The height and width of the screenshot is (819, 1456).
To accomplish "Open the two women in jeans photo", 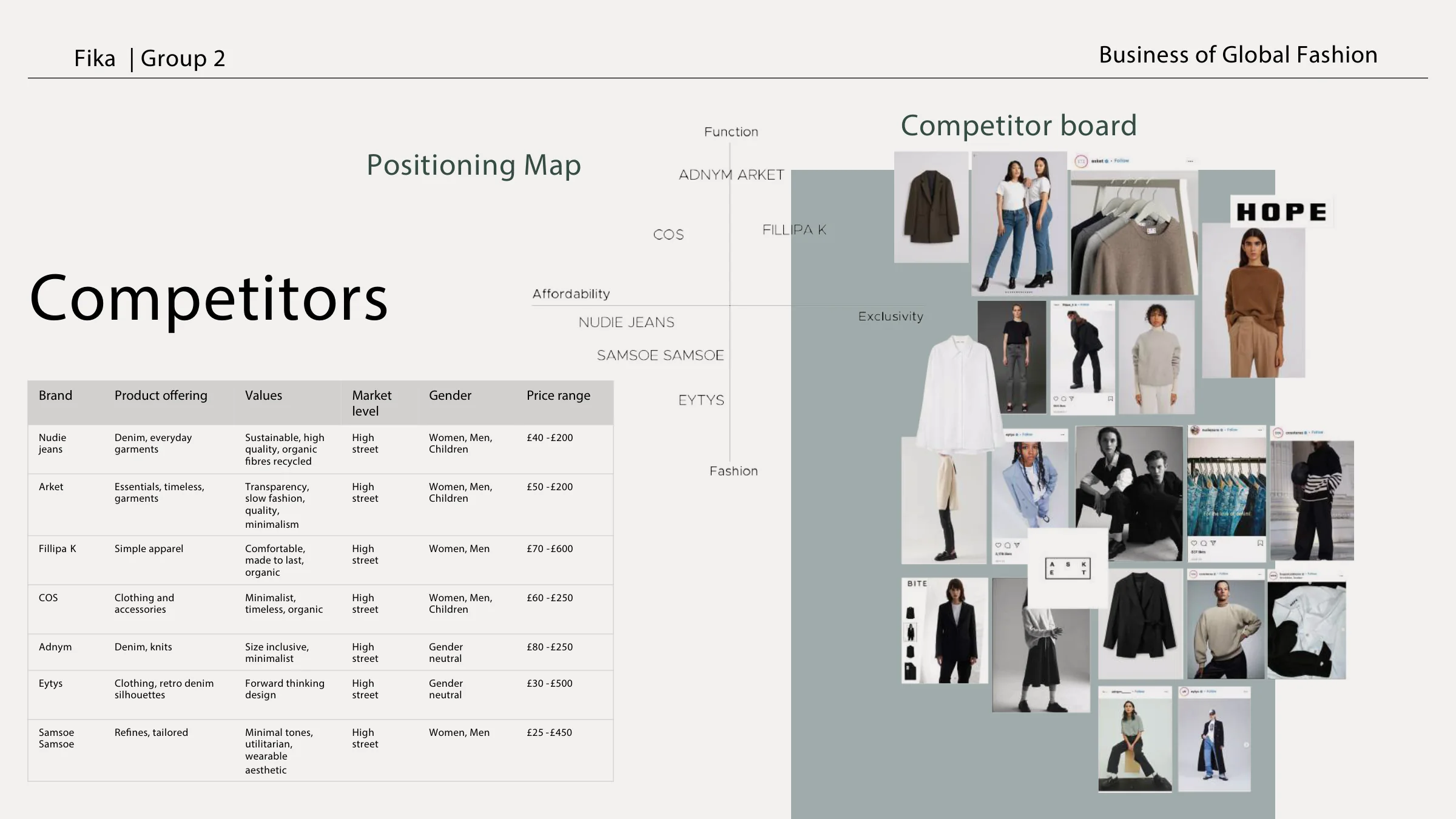I will tap(1019, 223).
